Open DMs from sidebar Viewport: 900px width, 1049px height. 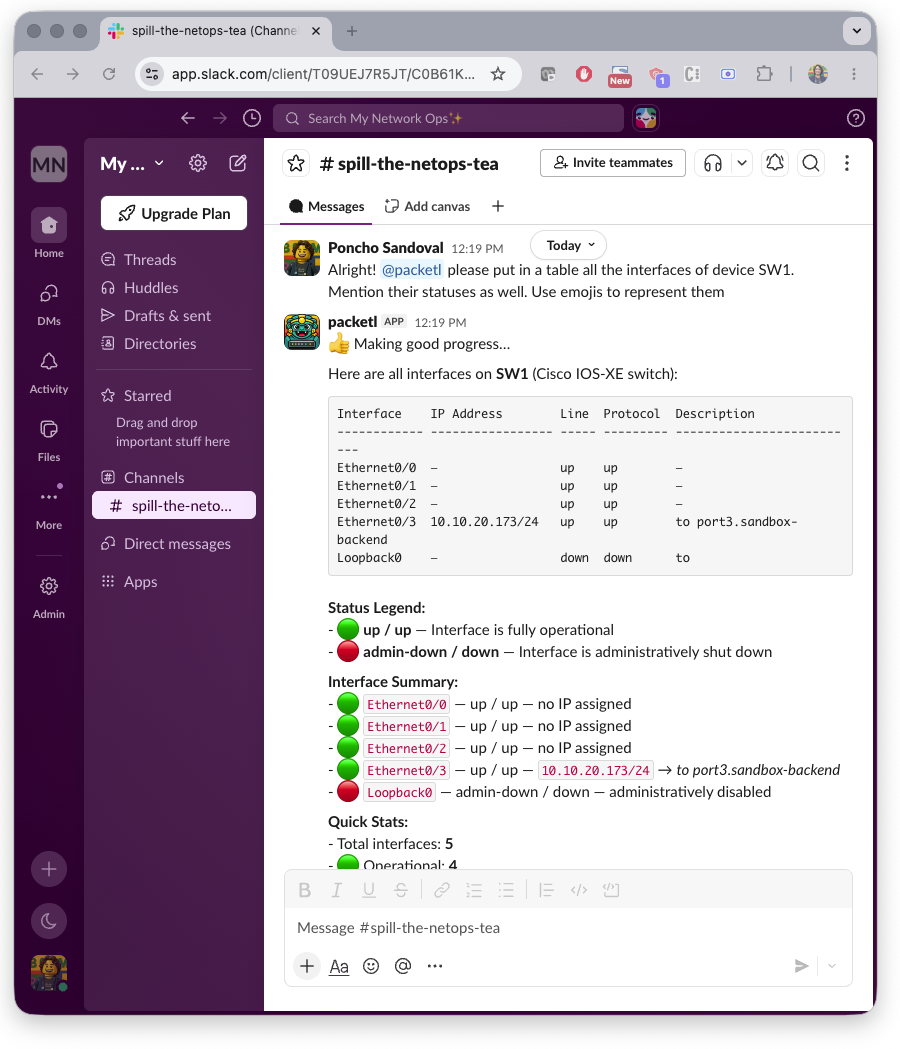point(49,303)
